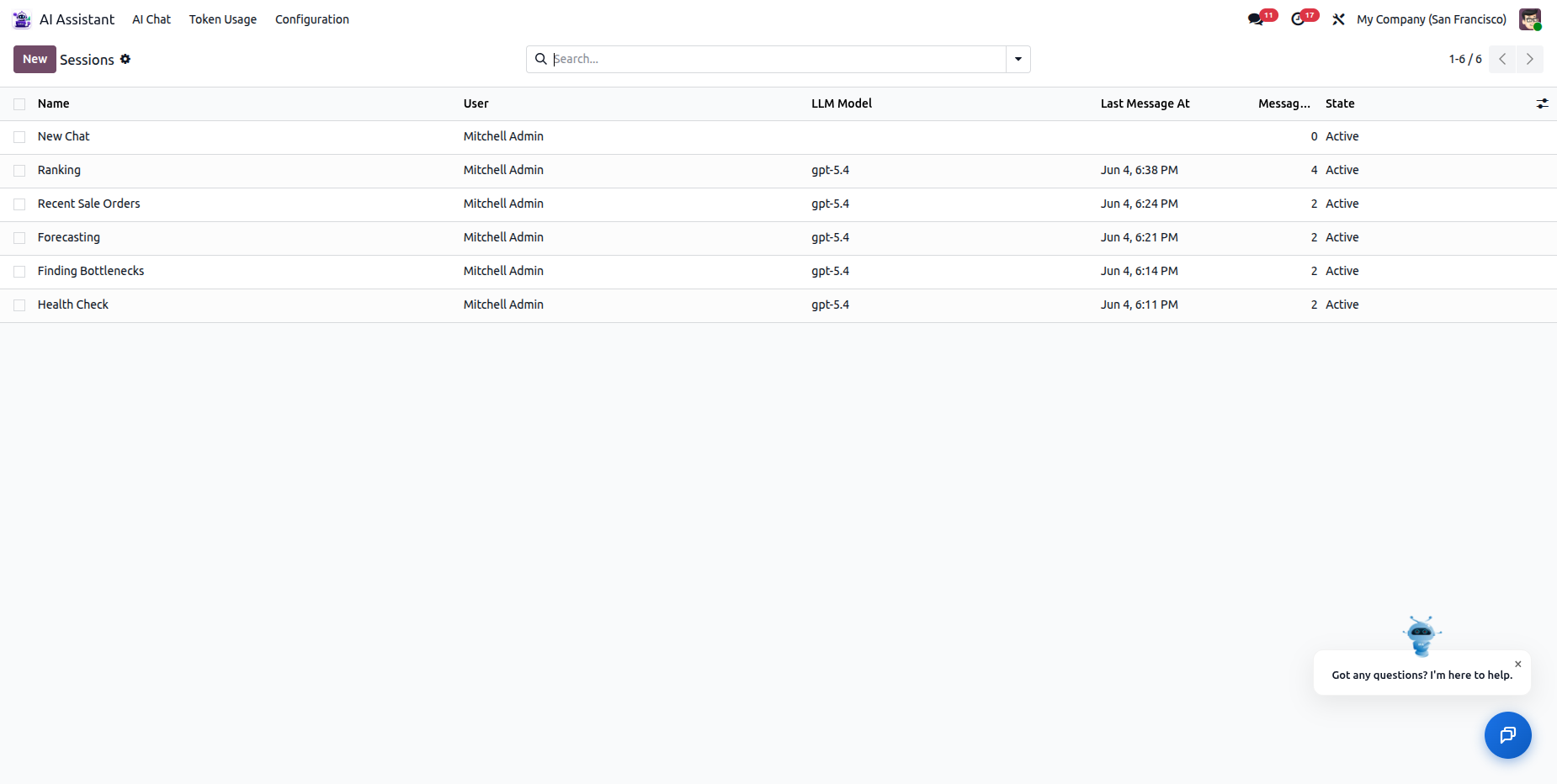This screenshot has height=784, width=1557.
Task: Sort by User column header
Action: [476, 103]
